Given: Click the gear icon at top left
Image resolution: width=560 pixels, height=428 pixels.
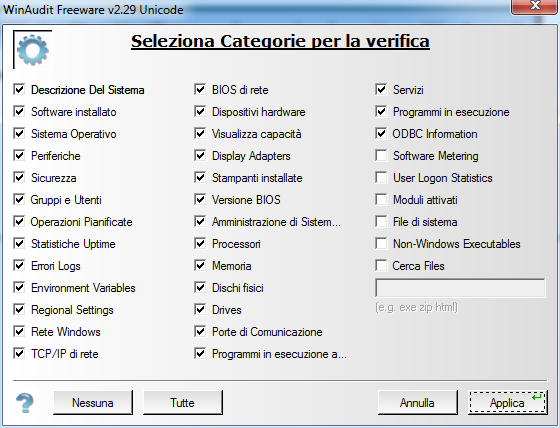Looking at the screenshot, I should [x=33, y=50].
